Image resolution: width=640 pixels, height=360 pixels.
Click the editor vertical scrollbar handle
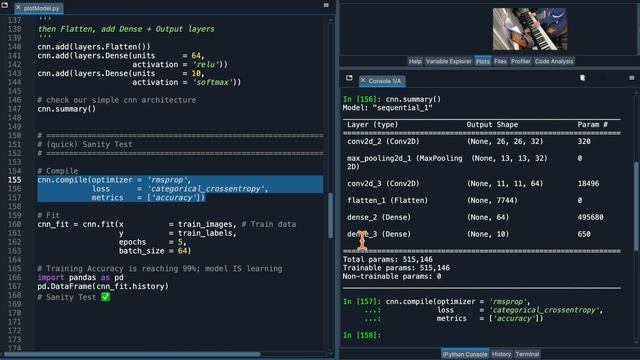tap(330, 215)
